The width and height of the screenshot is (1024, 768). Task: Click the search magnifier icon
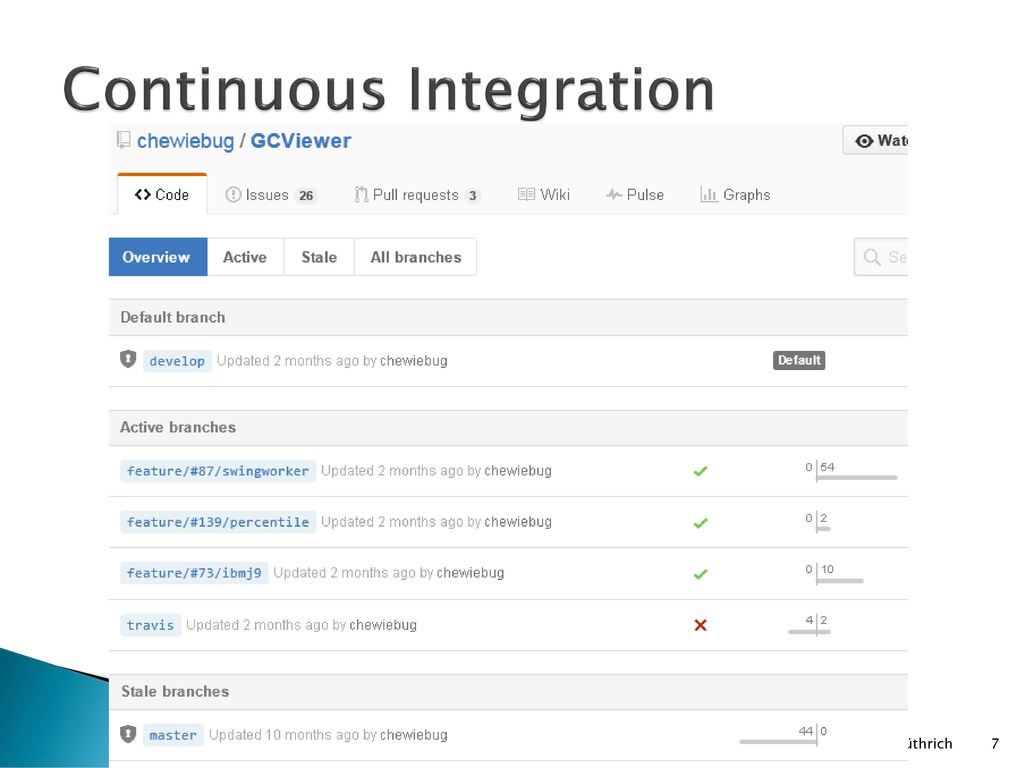click(x=872, y=257)
